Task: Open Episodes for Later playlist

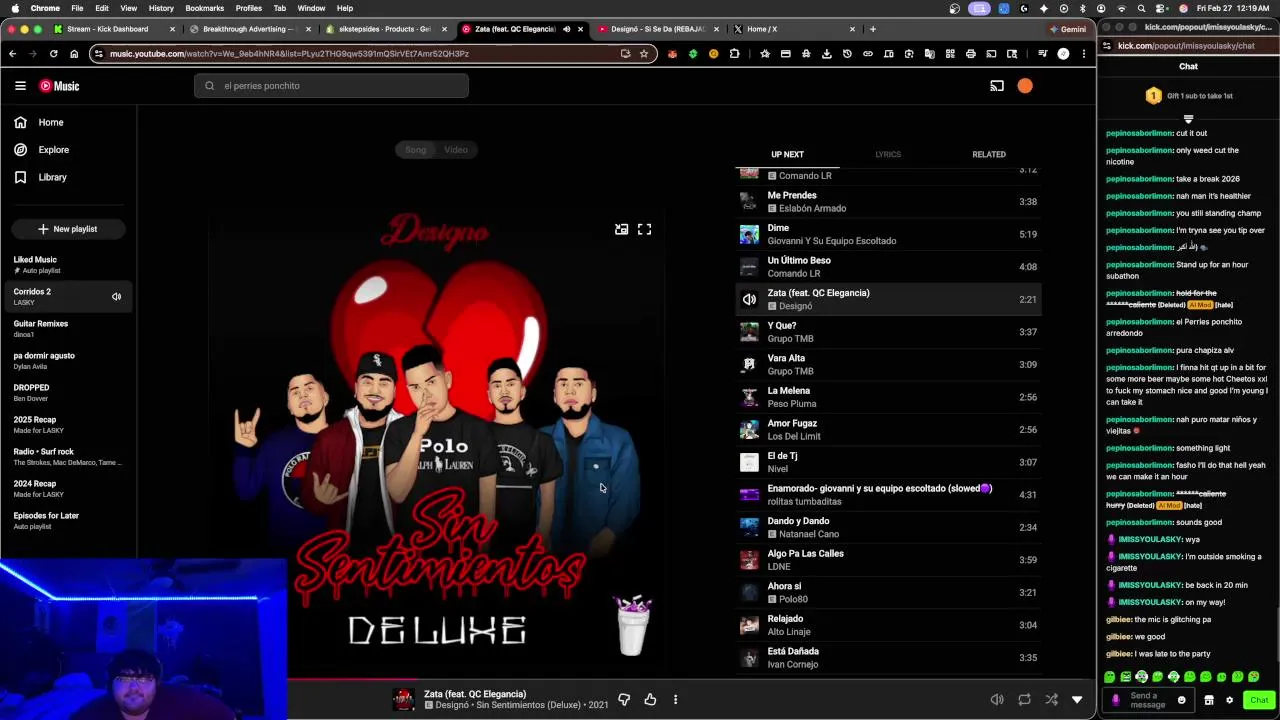Action: 68,520
